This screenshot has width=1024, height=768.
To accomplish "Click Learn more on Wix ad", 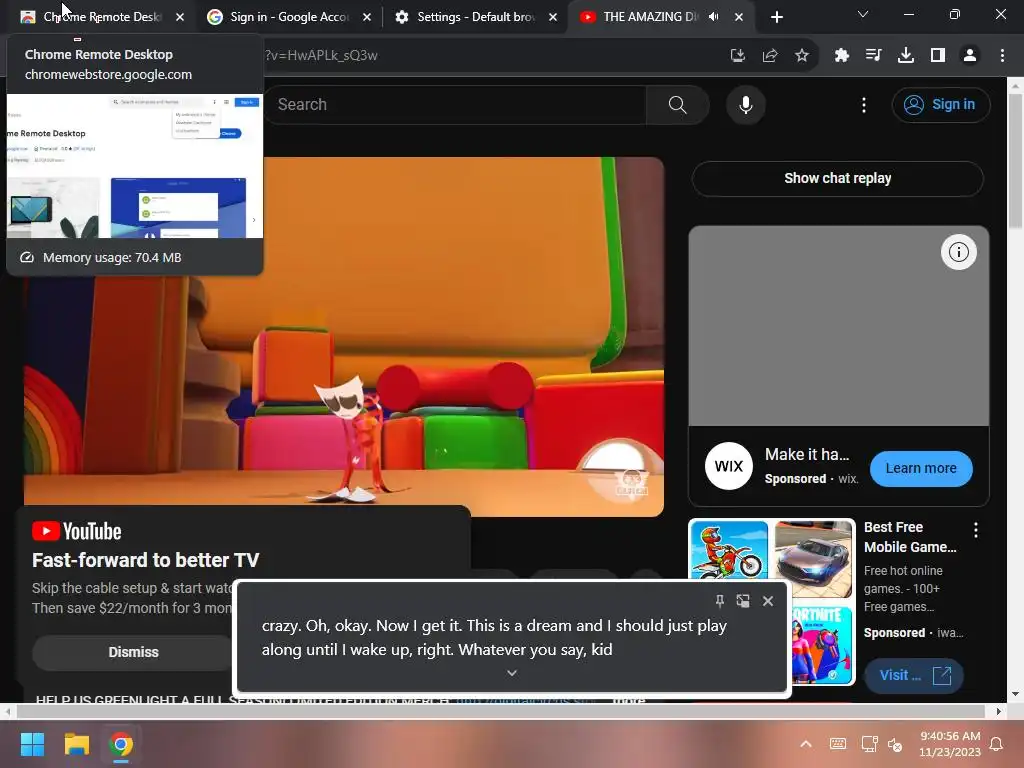I will (x=921, y=468).
